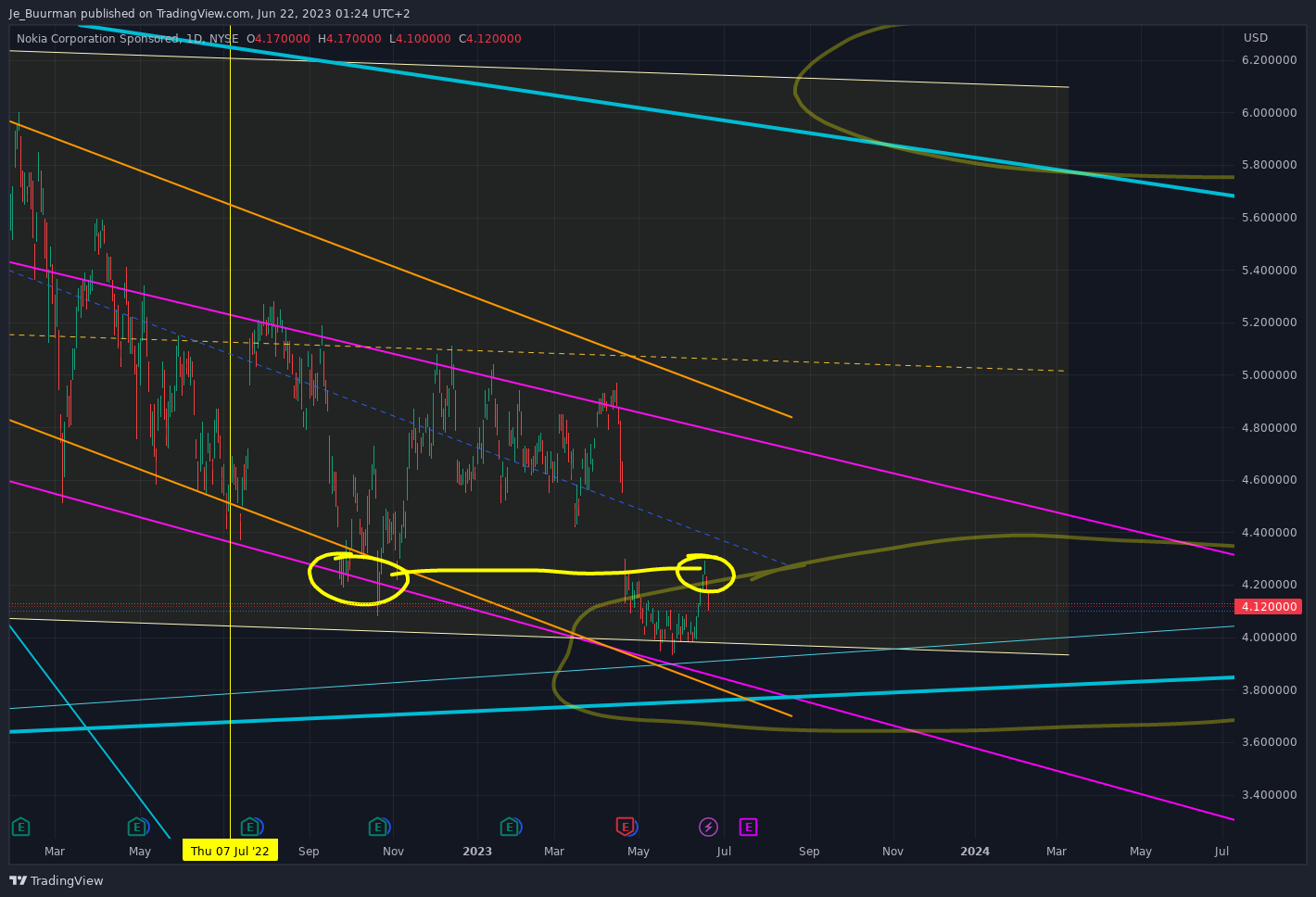
Task: Select the L4.100000 low value
Action: [x=420, y=39]
